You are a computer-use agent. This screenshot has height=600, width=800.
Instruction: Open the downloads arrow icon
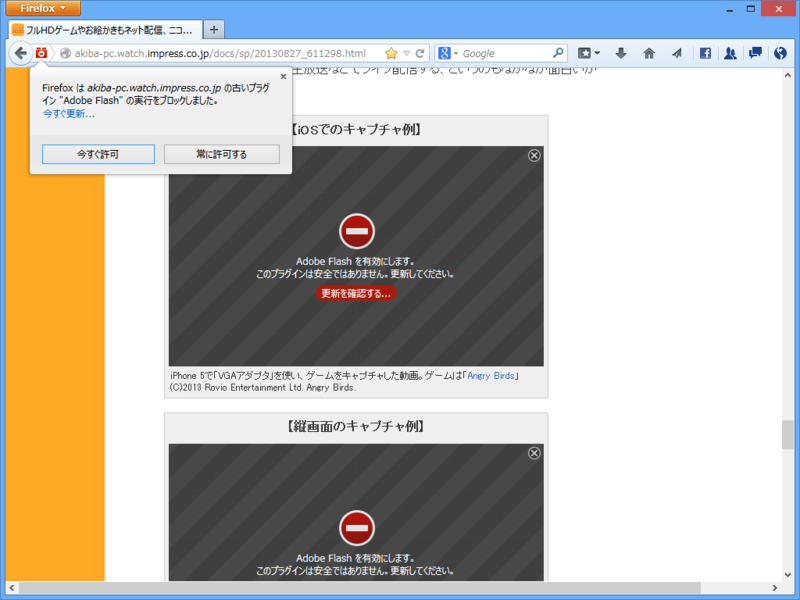(621, 53)
